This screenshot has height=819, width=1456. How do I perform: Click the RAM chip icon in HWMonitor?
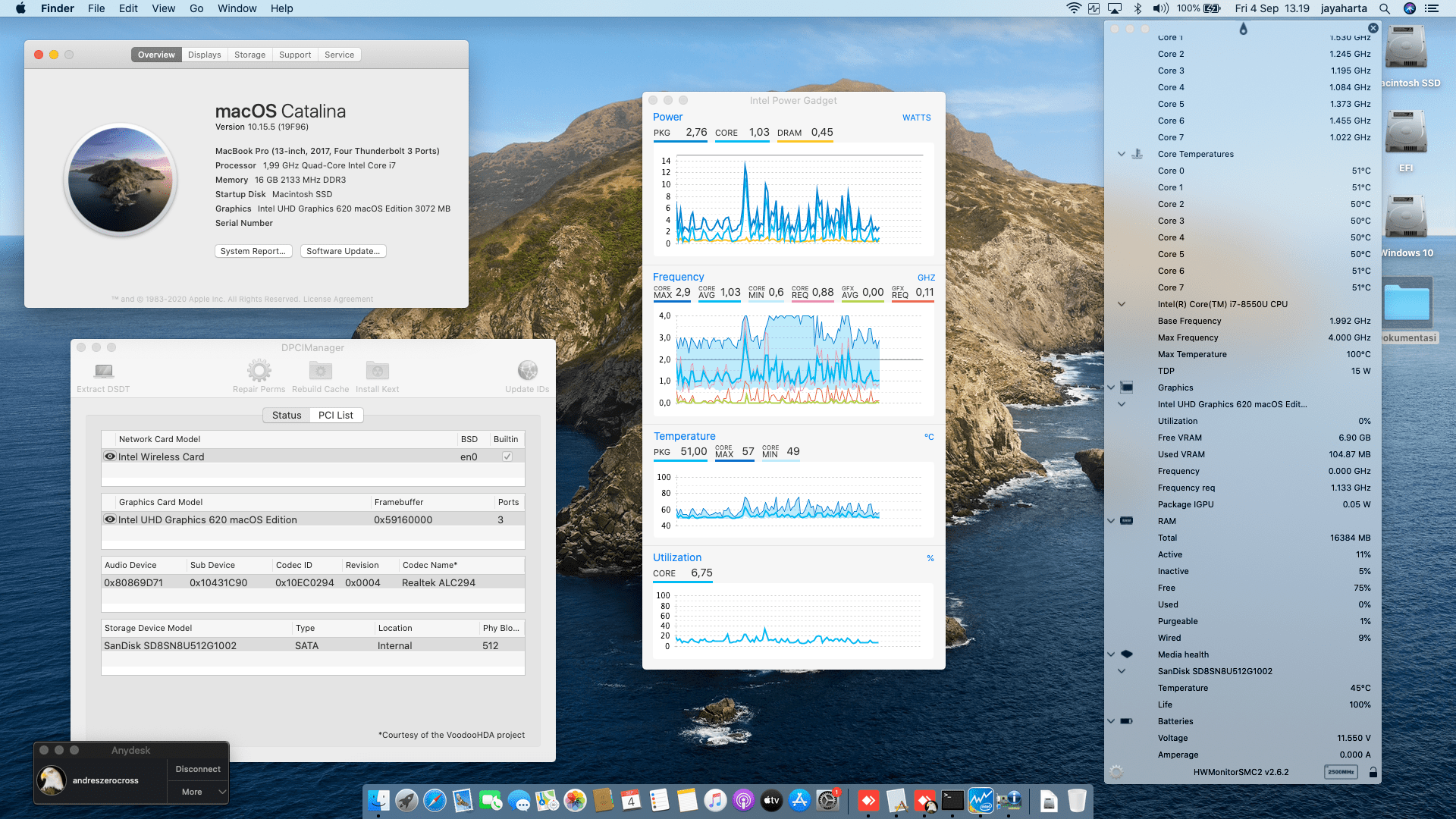tap(1127, 521)
